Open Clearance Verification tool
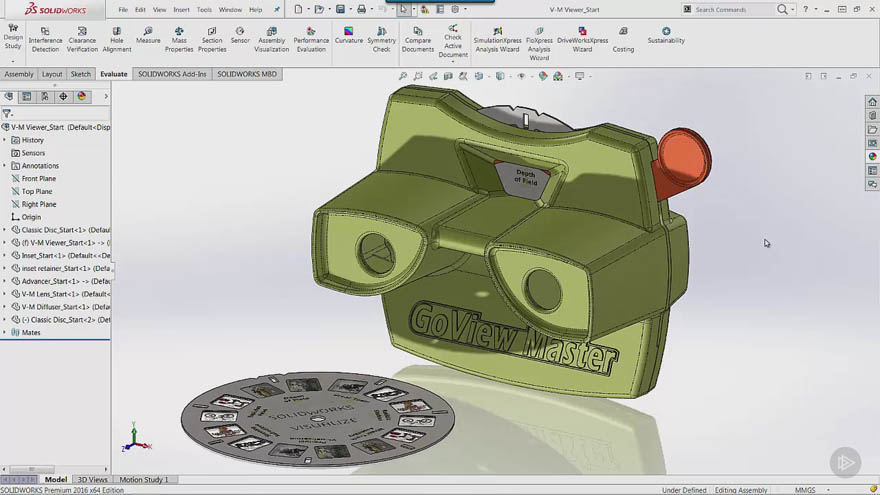 (x=82, y=39)
